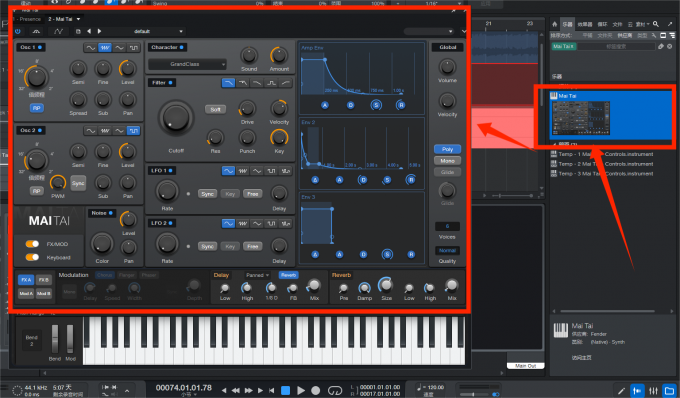Toggle Keyboard switch
The height and width of the screenshot is (398, 680).
point(32,257)
